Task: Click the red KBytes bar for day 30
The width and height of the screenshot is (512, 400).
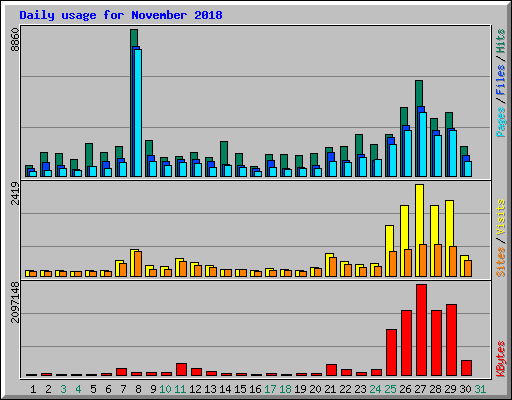Action: 466,368
